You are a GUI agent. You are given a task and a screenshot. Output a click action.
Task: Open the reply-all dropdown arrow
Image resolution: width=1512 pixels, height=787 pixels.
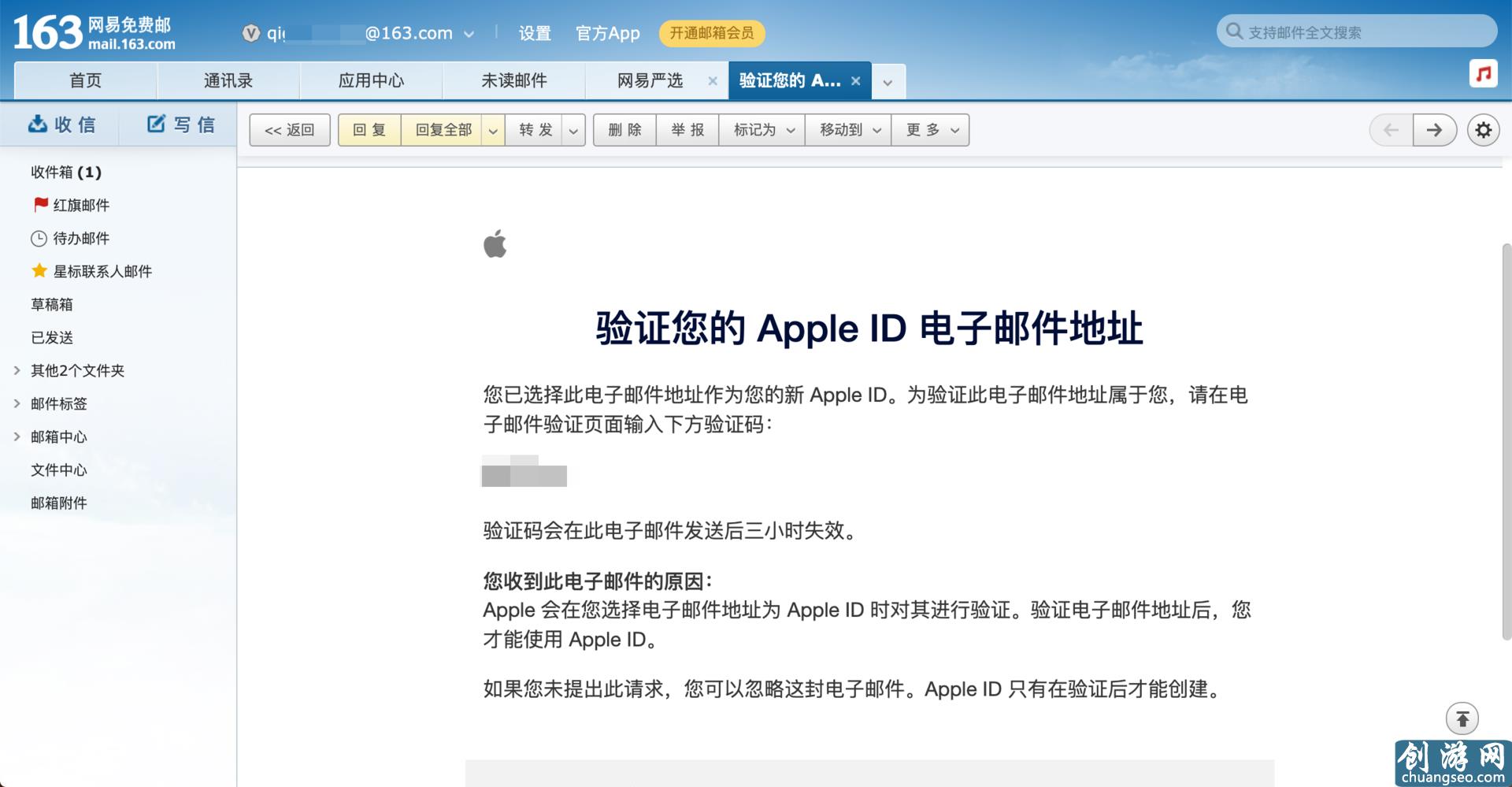coord(493,131)
